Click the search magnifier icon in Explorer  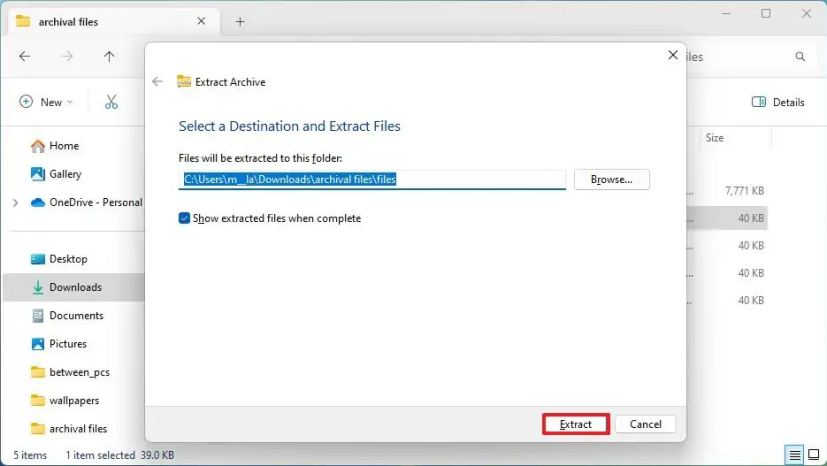point(800,56)
